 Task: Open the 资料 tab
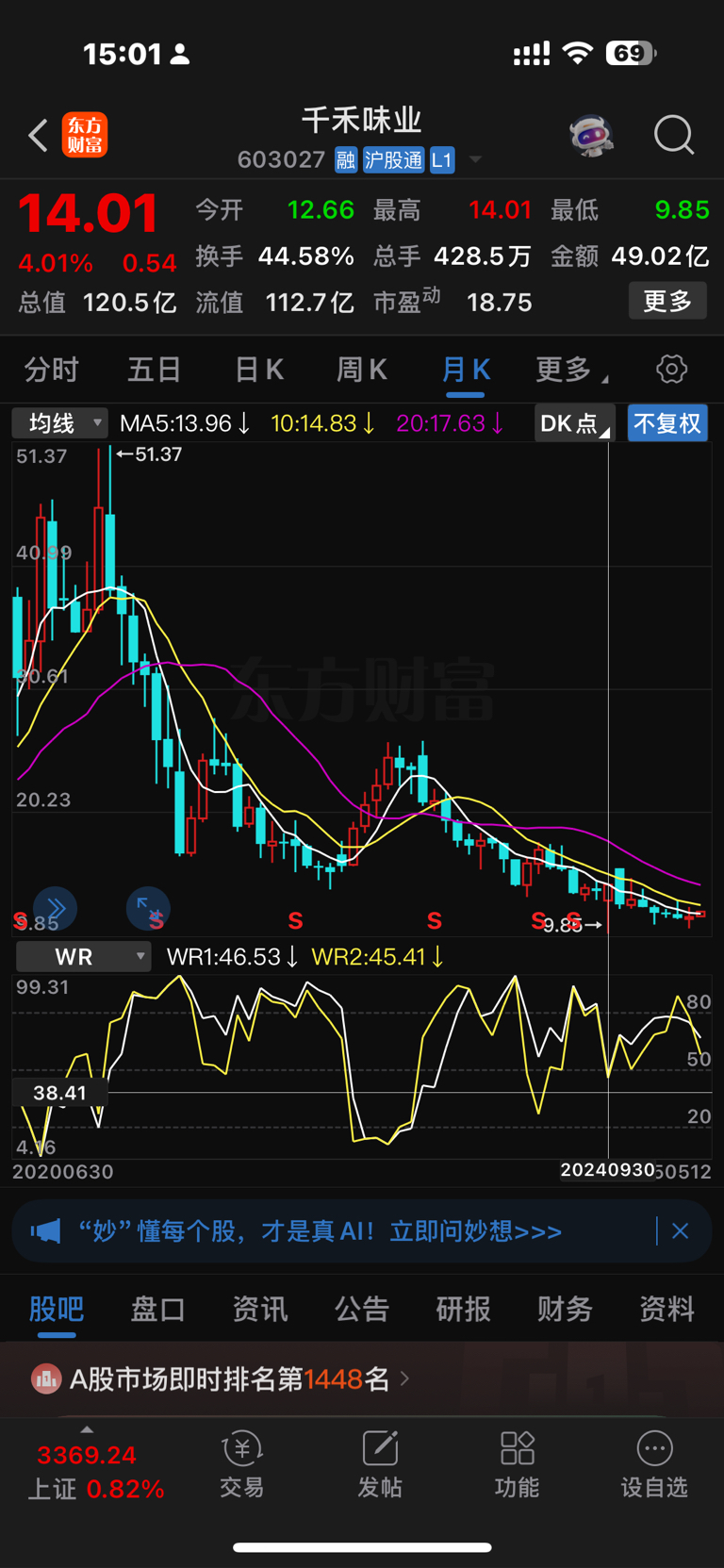[x=667, y=1309]
